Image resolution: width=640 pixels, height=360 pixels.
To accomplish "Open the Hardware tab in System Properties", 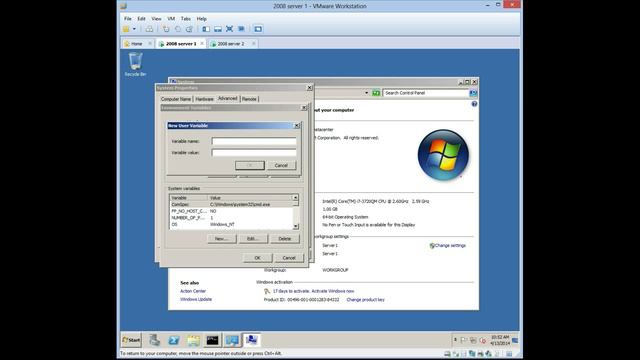I will tap(204, 99).
